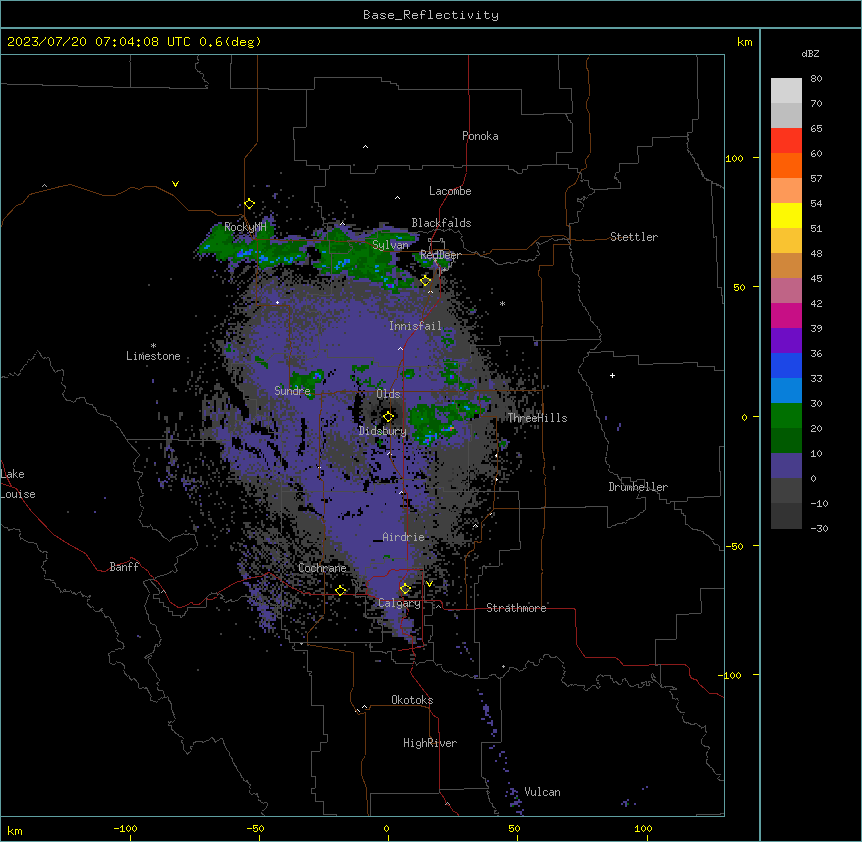
Task: Click the RedDeer city label
Action: coord(440,255)
